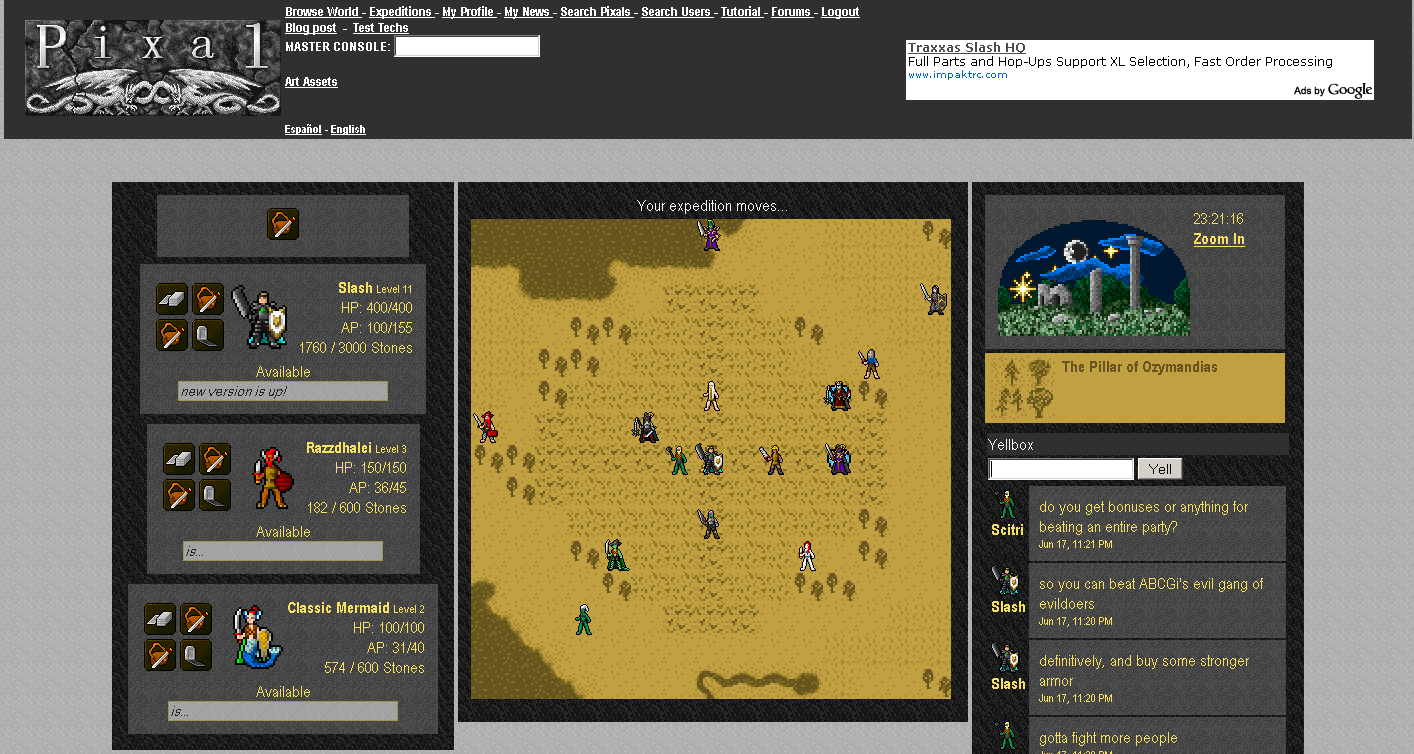Click the upper-right bow icon in Classic Mermaid's panel

pos(196,619)
